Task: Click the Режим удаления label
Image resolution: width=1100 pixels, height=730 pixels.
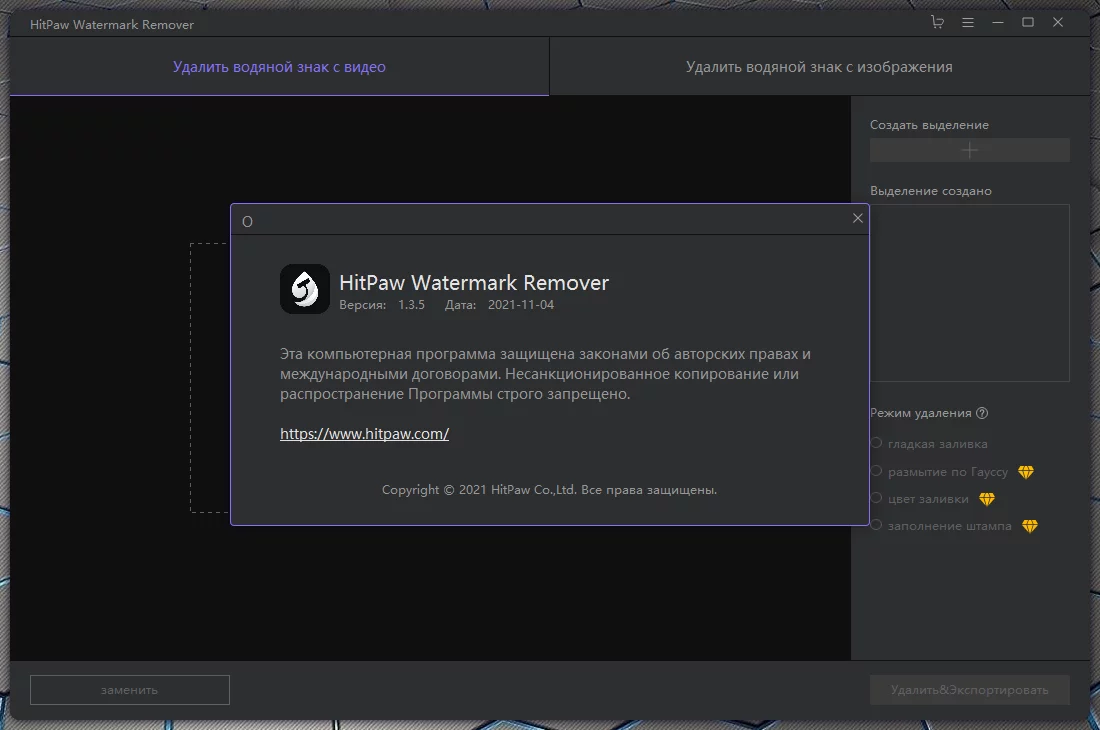Action: tap(920, 413)
